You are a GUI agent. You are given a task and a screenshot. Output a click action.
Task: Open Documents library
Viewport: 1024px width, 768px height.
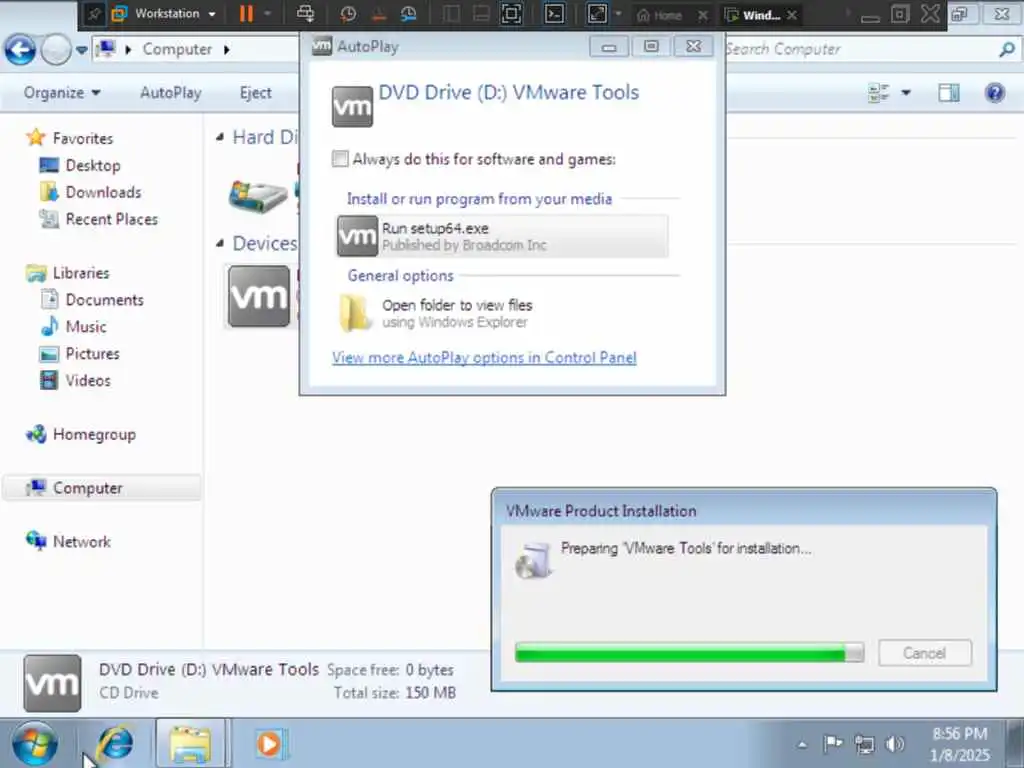click(x=104, y=300)
